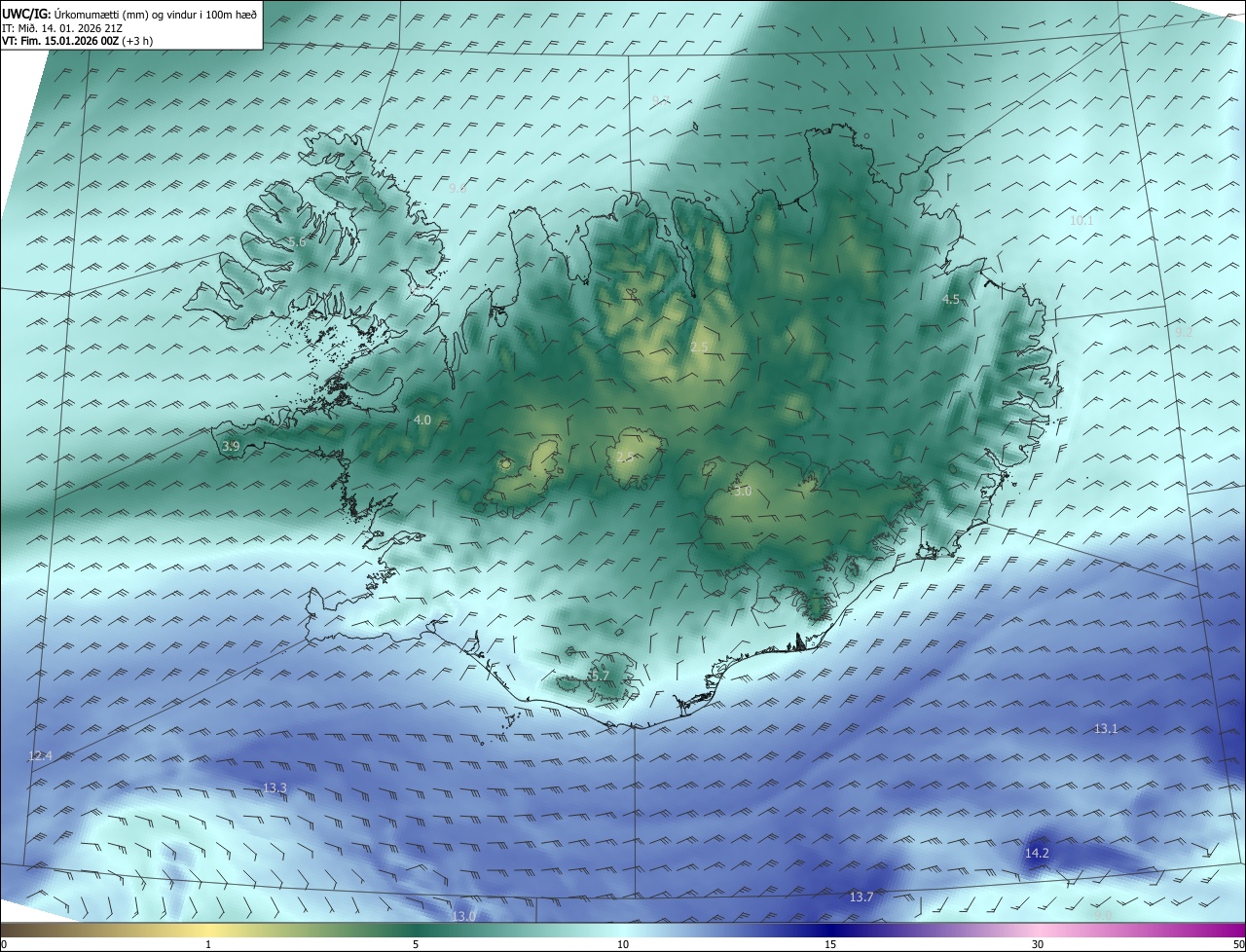The image size is (1246, 952).
Task: Click the 4.5 value label
Action: [x=951, y=300]
